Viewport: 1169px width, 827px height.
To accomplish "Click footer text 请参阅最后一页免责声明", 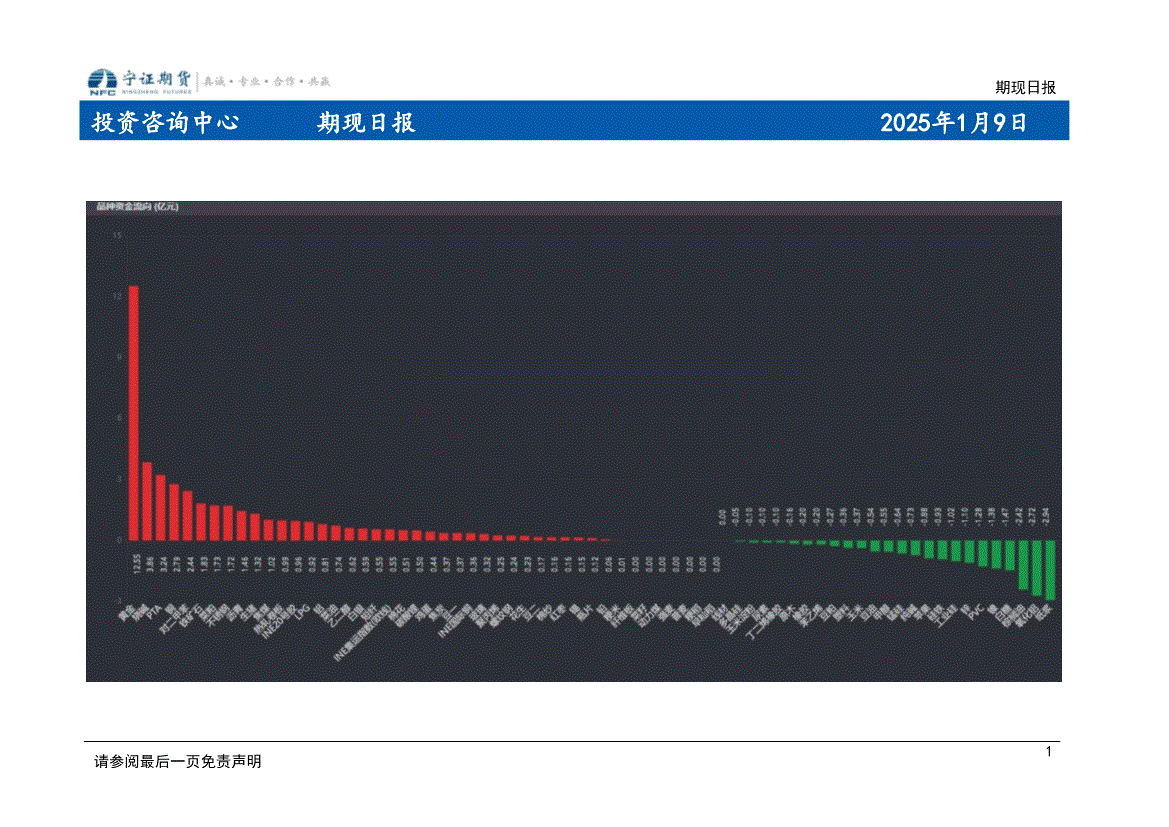I will click(177, 761).
